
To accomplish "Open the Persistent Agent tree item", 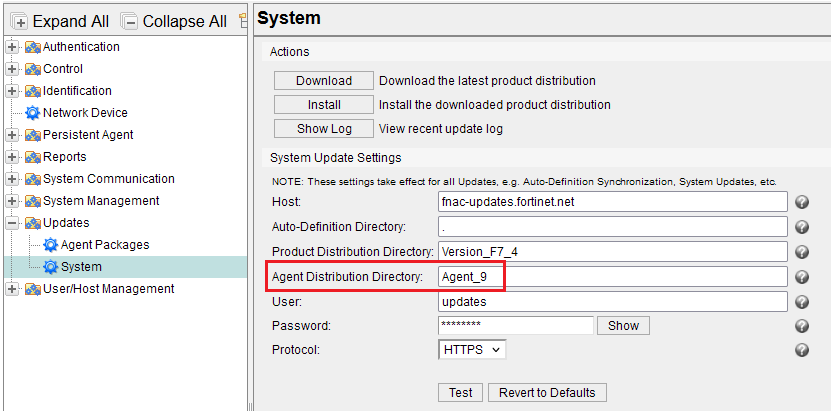I will coord(88,135).
